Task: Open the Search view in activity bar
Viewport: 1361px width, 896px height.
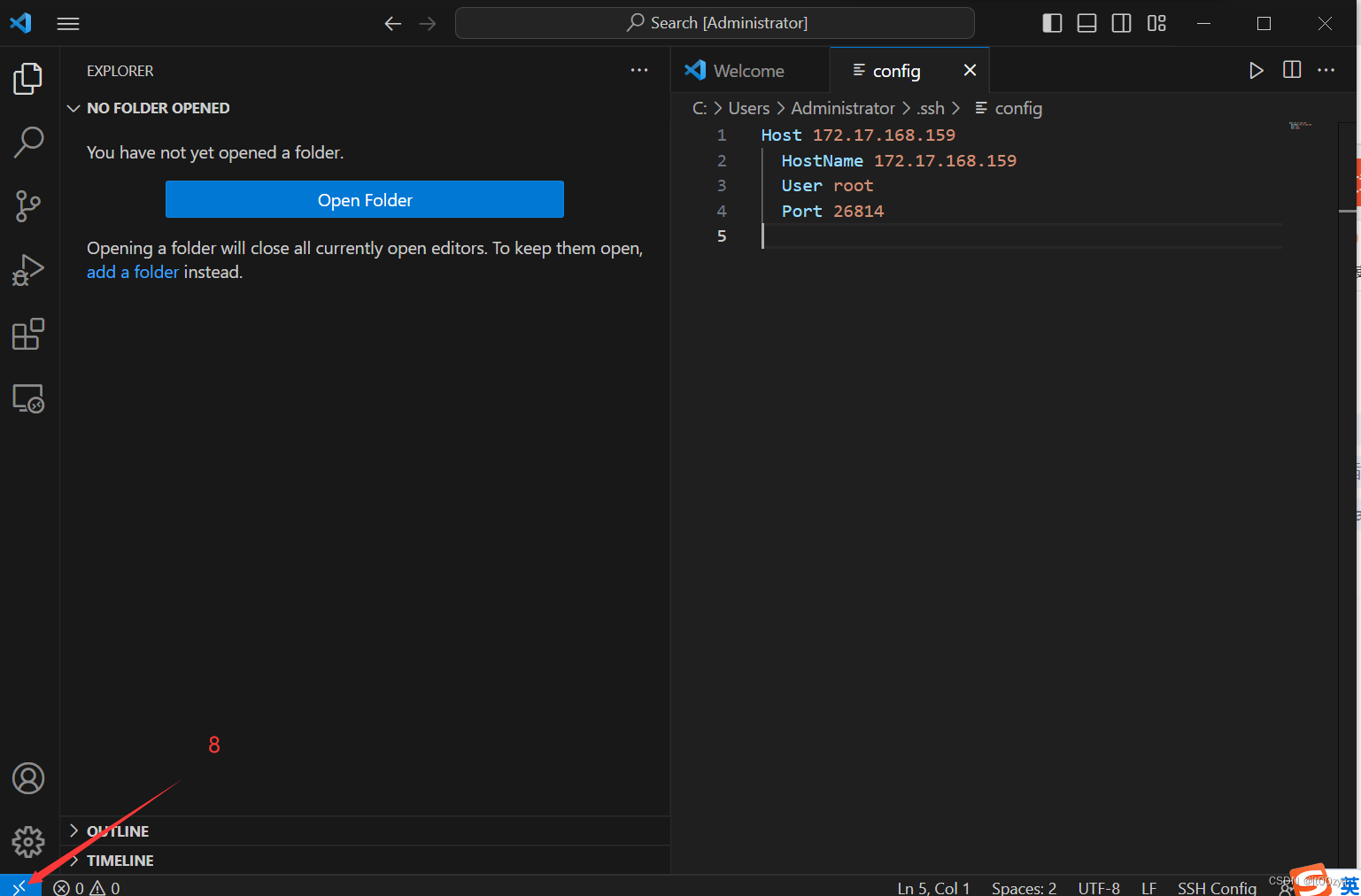Action: tap(28, 143)
